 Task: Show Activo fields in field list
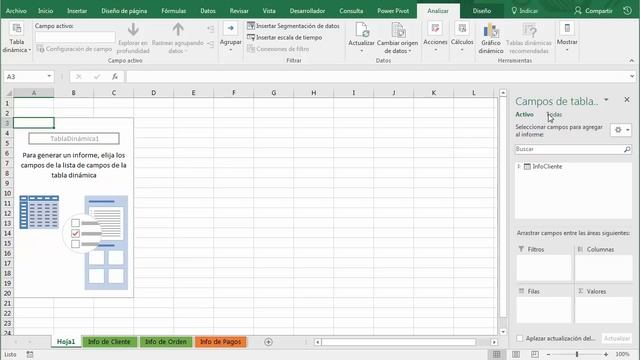click(524, 114)
